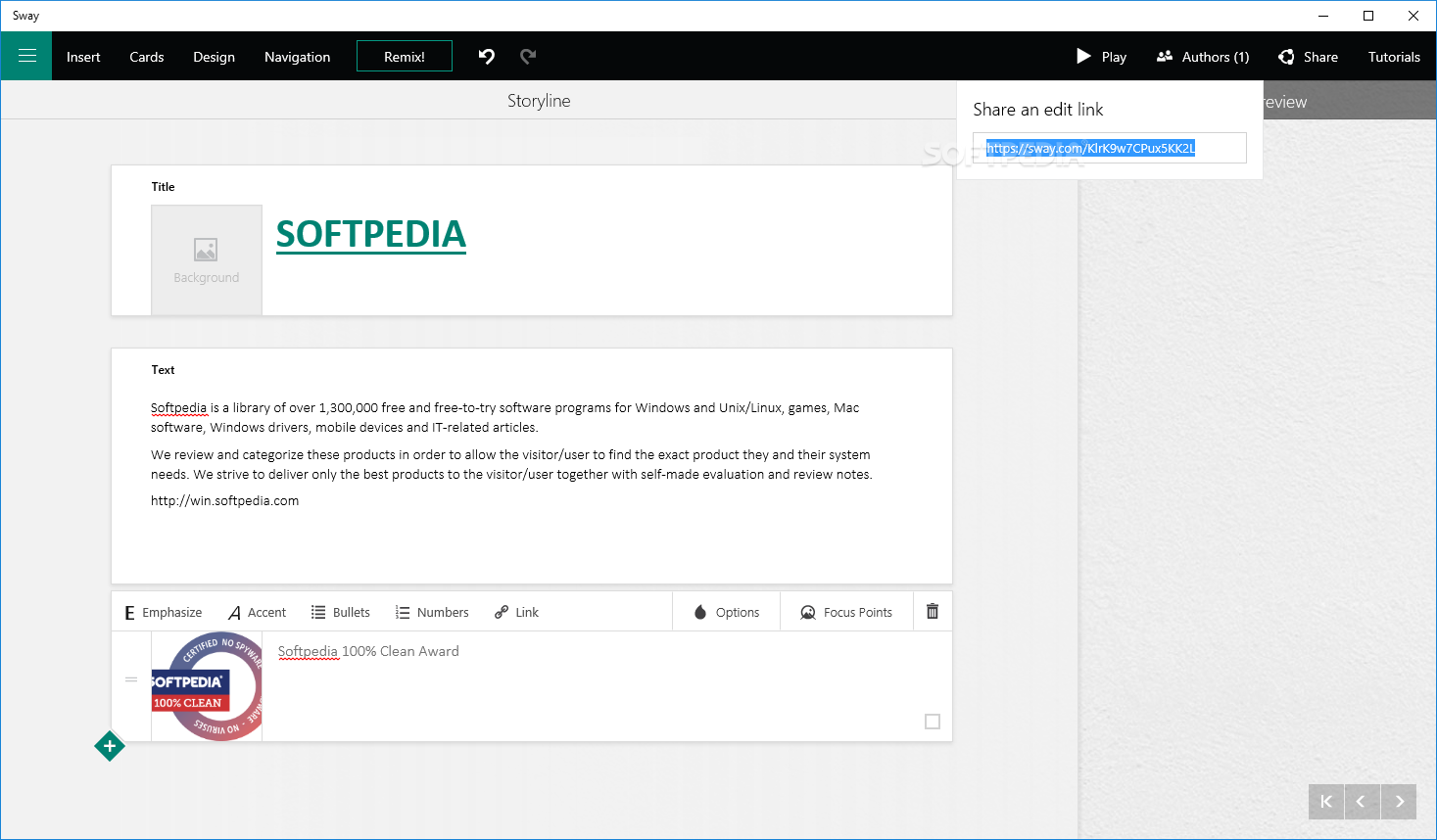Edit the Softpedia 100% Clean Award caption
This screenshot has width=1437, height=840.
pyautogui.click(x=368, y=651)
